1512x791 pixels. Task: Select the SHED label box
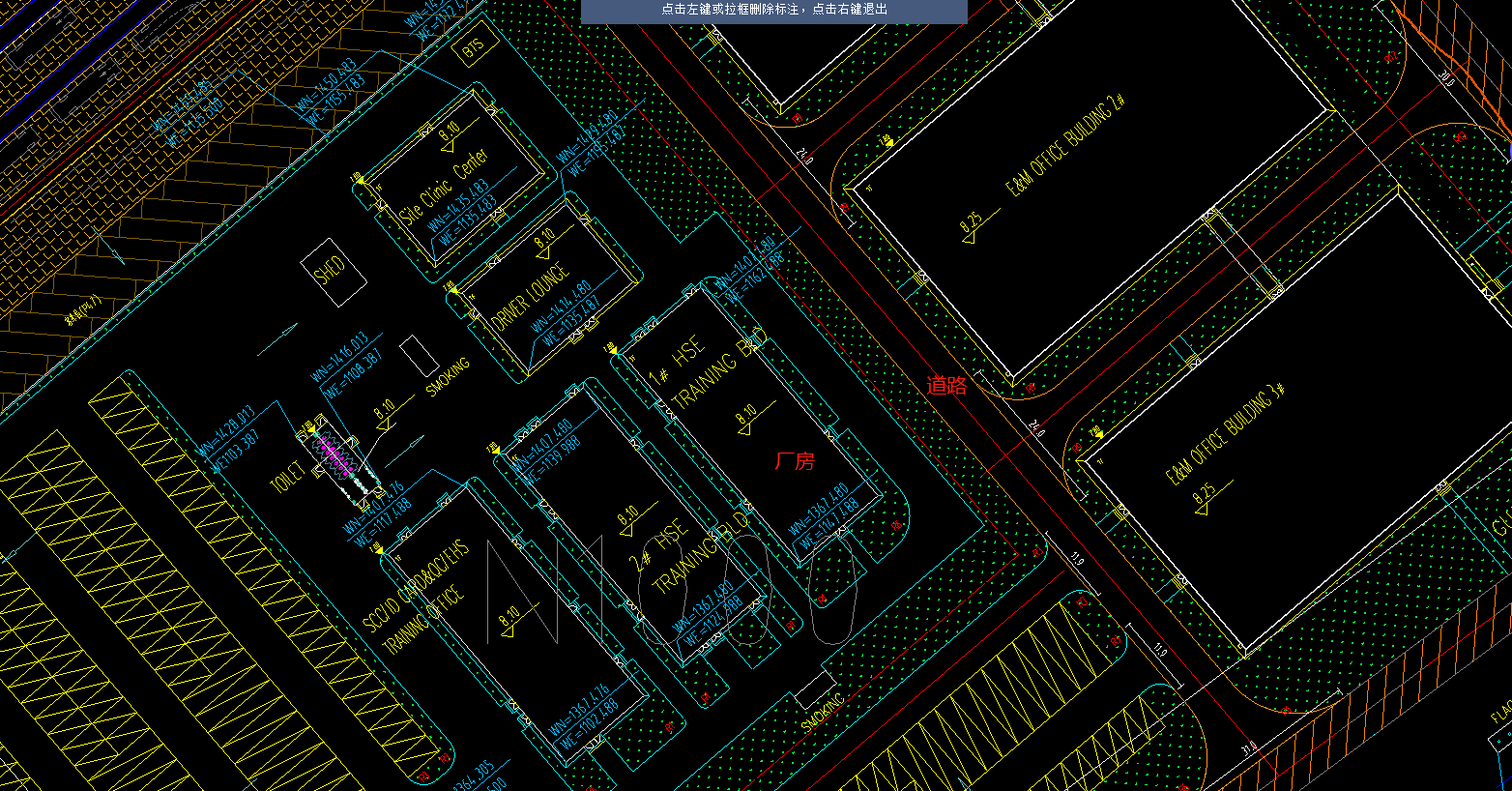point(334,273)
